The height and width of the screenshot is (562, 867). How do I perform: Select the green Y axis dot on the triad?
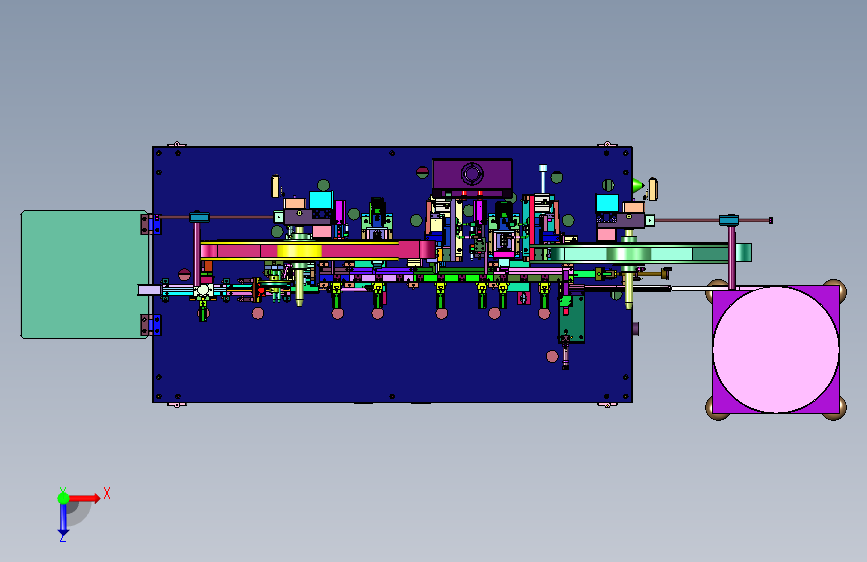click(63, 498)
